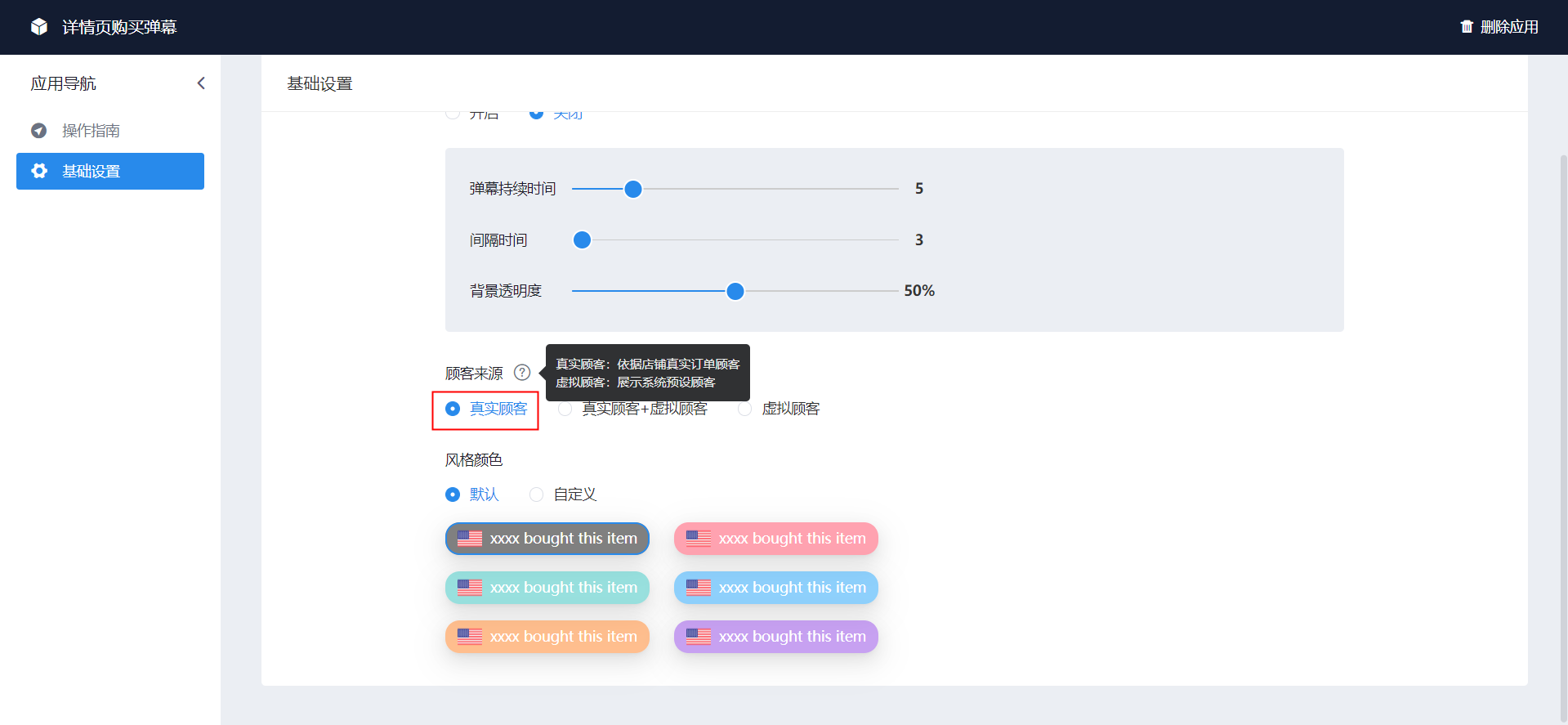Click the US flag in light blue style
Screen dimensions: 1568x725
click(699, 588)
